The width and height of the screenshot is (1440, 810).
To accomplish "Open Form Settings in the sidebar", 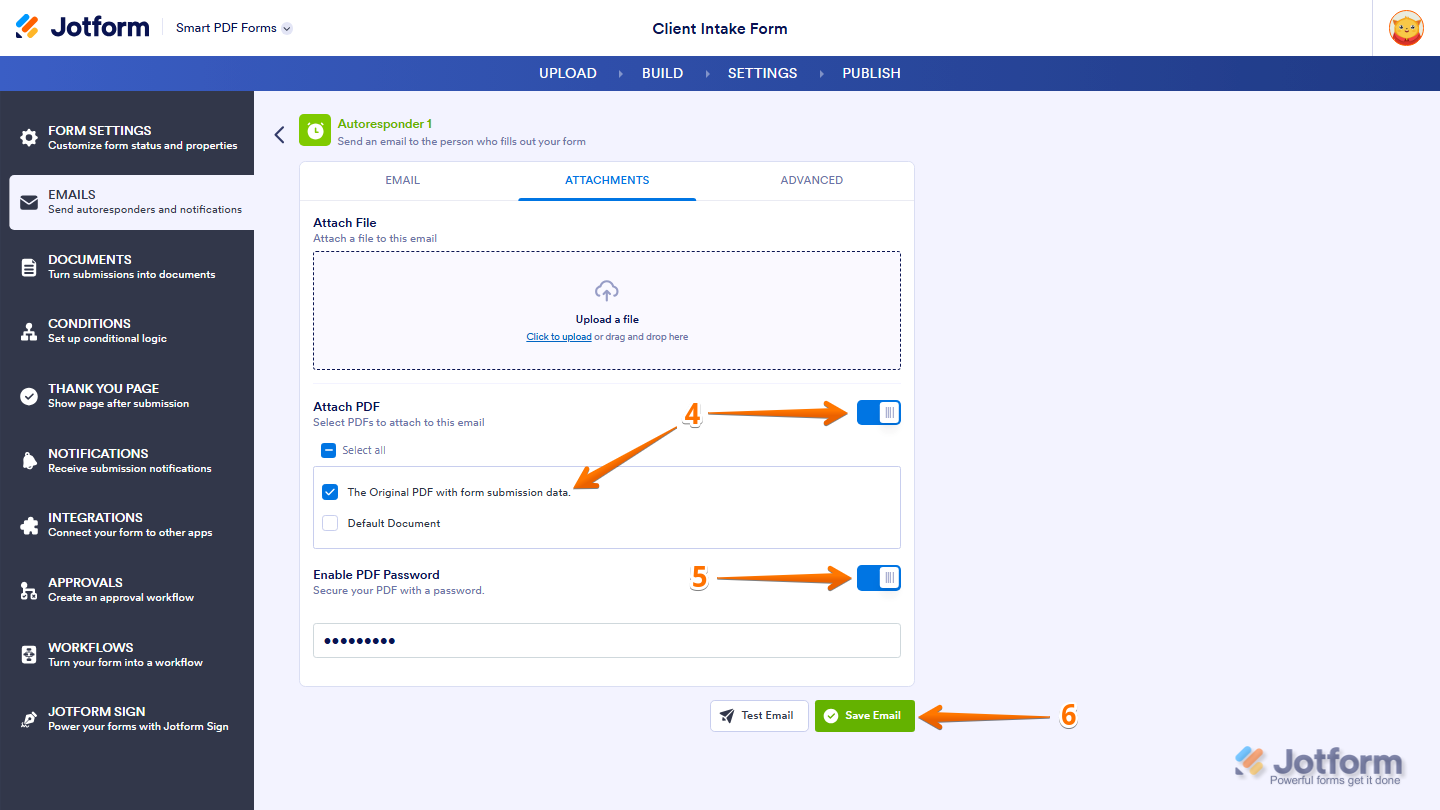I will [127, 138].
